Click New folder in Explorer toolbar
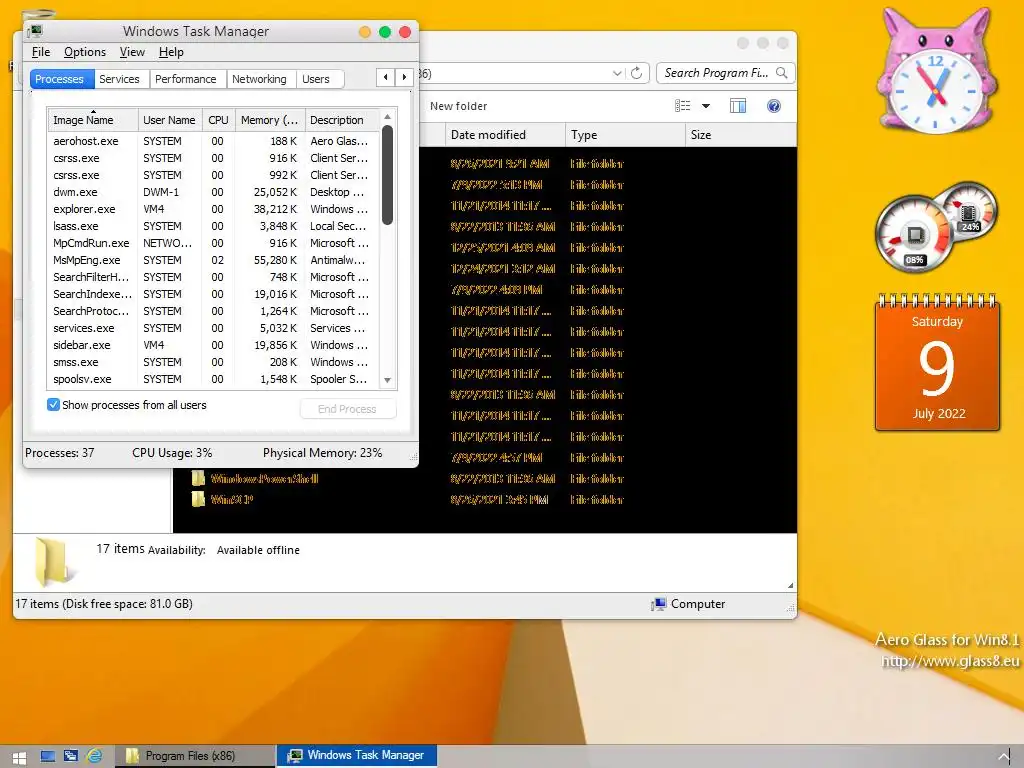 coord(458,106)
